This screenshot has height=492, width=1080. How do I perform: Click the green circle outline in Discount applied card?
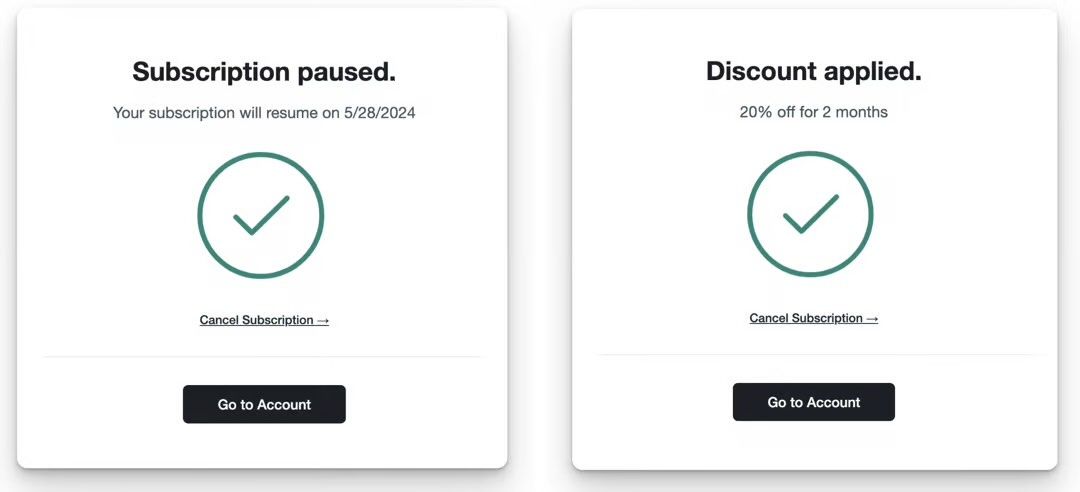pos(750,213)
